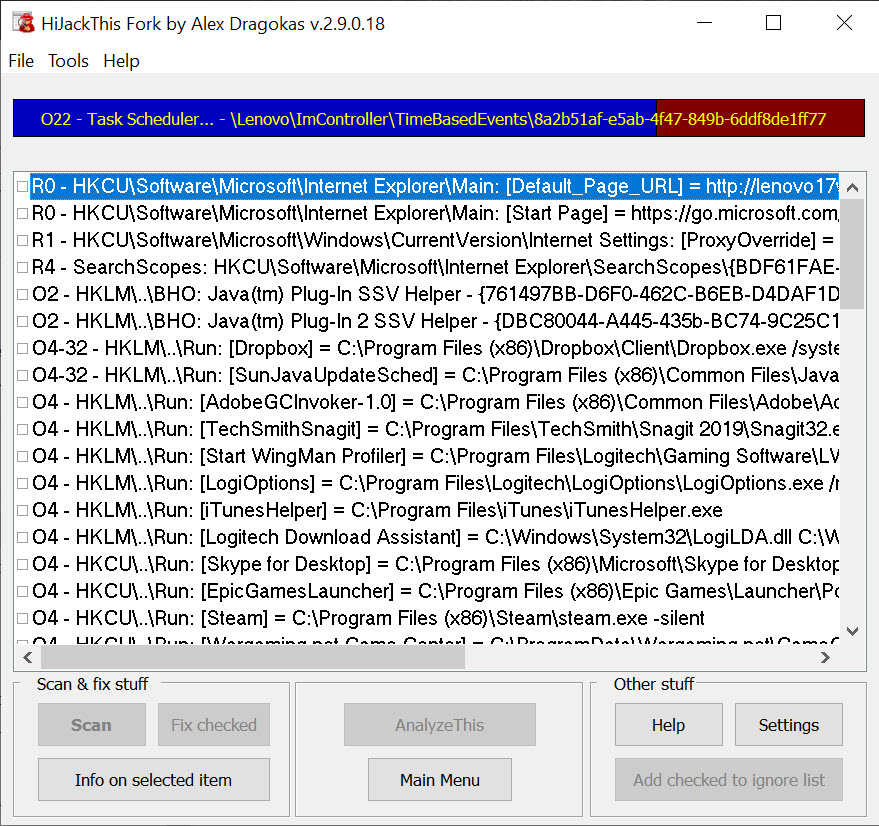Select the Steam steam.exe -silent row text
This screenshot has width=879, height=826.
368,618
